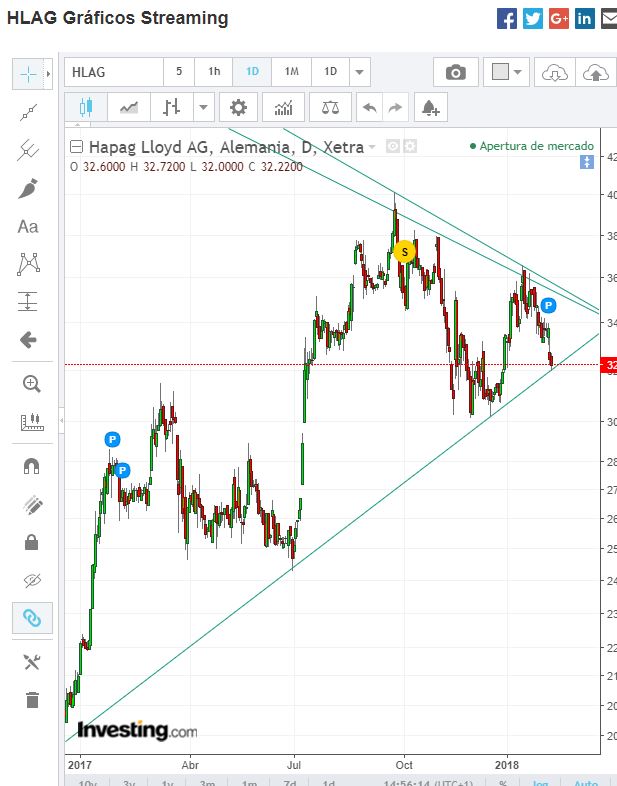
Task: Click the 3m range button
Action: click(208, 782)
